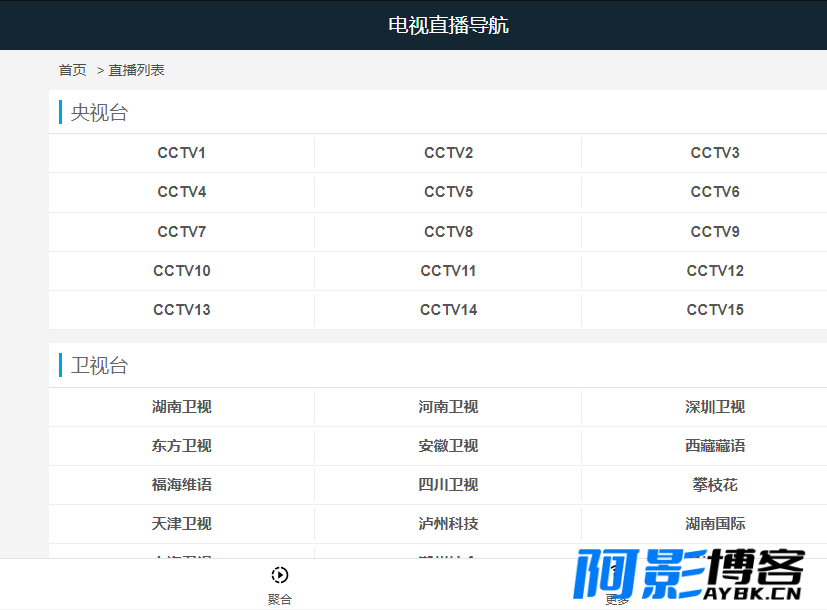
Task: Open 湖南国际 channel
Action: pos(715,524)
